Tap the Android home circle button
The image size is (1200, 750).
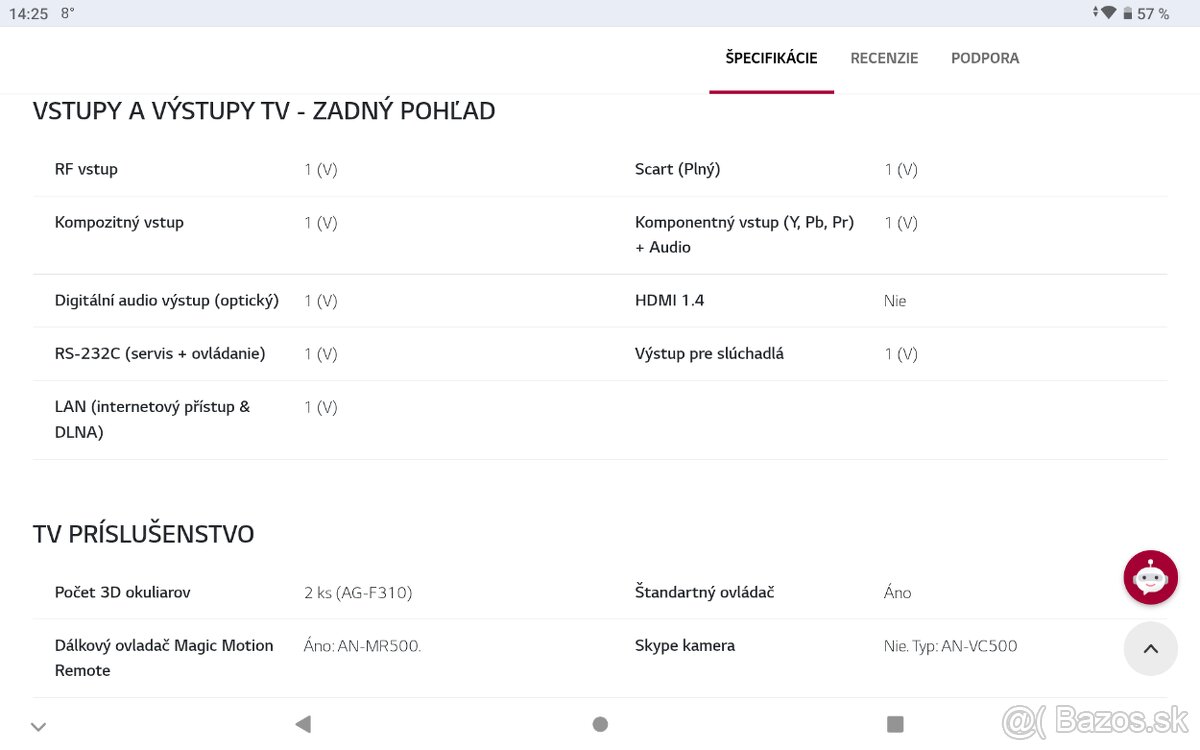tap(600, 723)
